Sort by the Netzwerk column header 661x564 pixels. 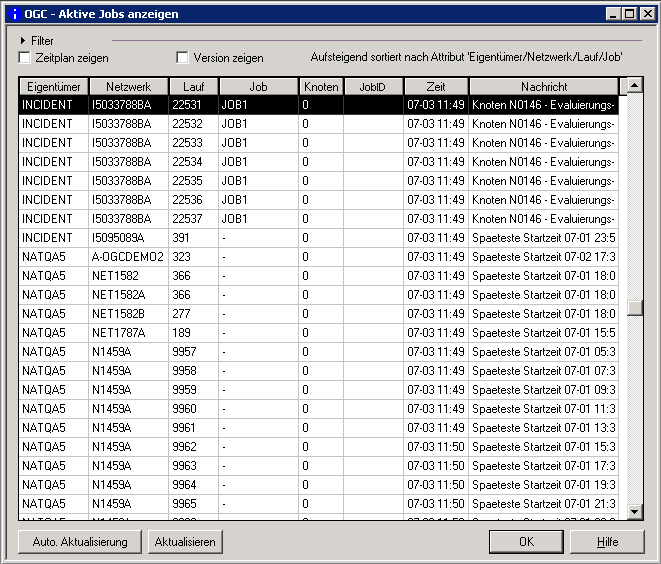(129, 86)
